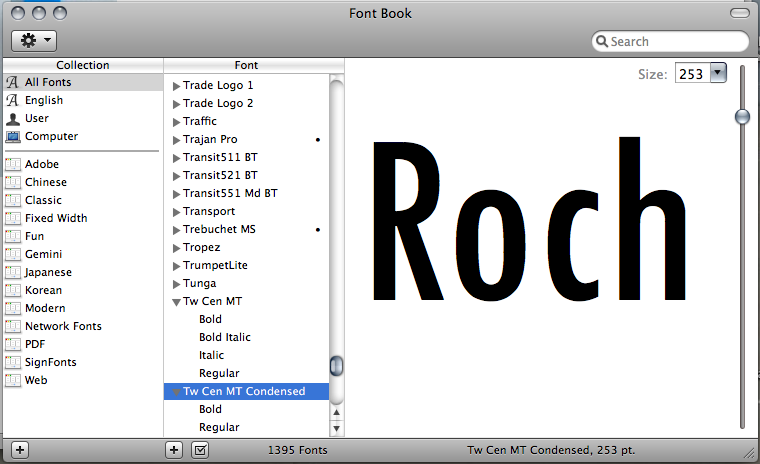Click the Font column header
The height and width of the screenshot is (464, 760).
(246, 65)
